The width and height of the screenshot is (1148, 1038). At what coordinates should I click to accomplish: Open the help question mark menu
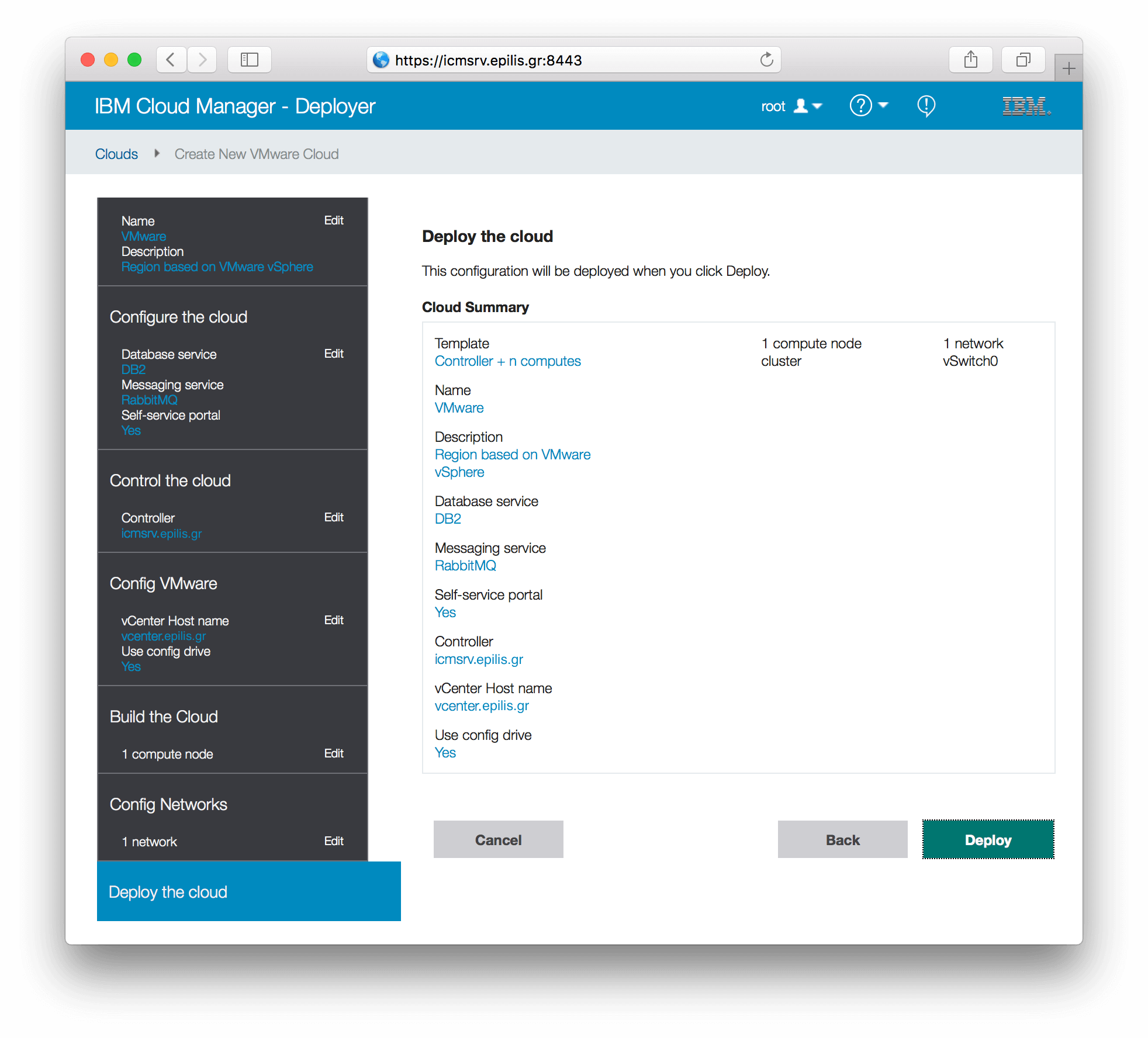(x=869, y=106)
